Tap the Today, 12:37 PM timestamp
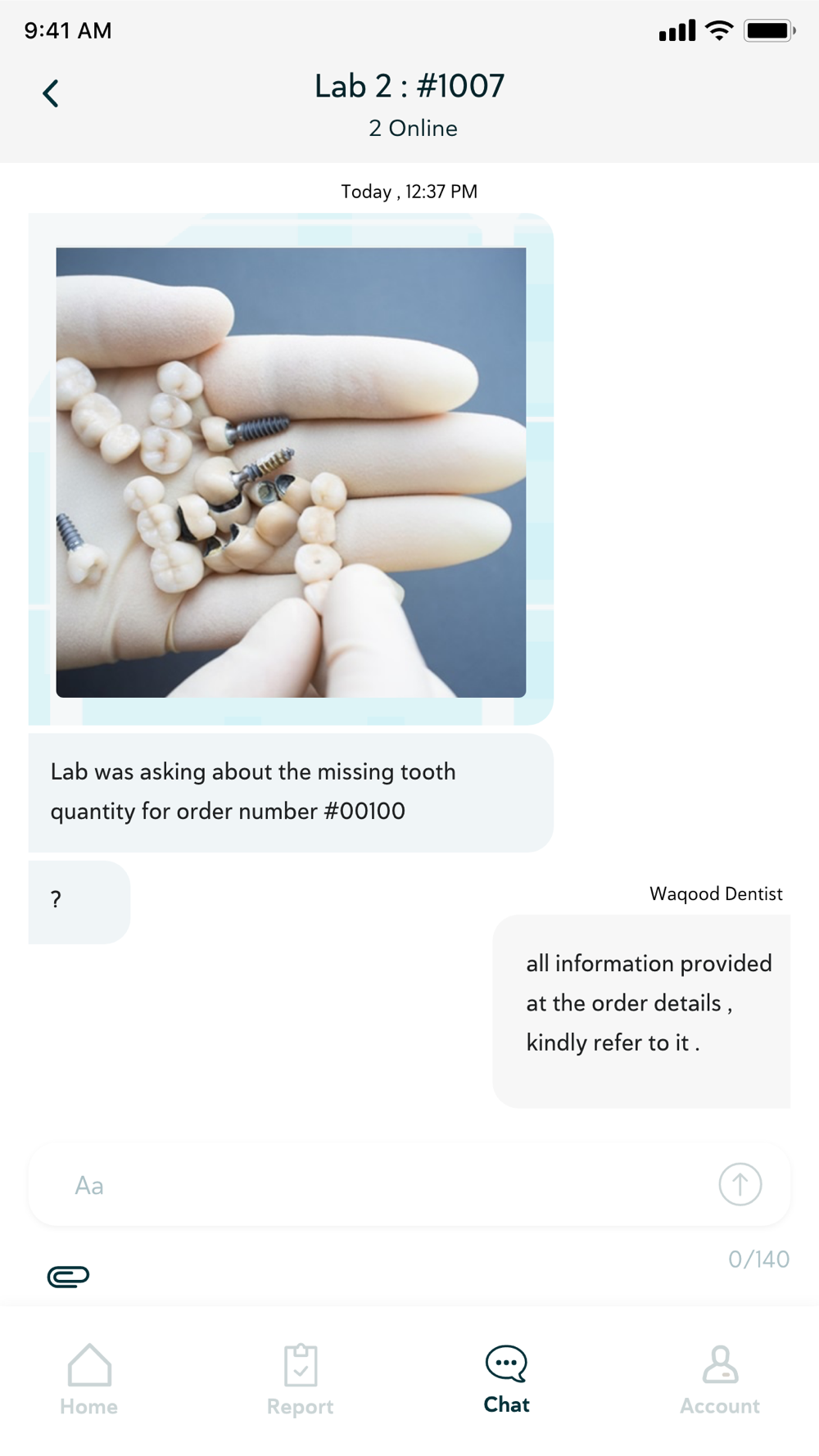The image size is (819, 1456). pos(409,192)
